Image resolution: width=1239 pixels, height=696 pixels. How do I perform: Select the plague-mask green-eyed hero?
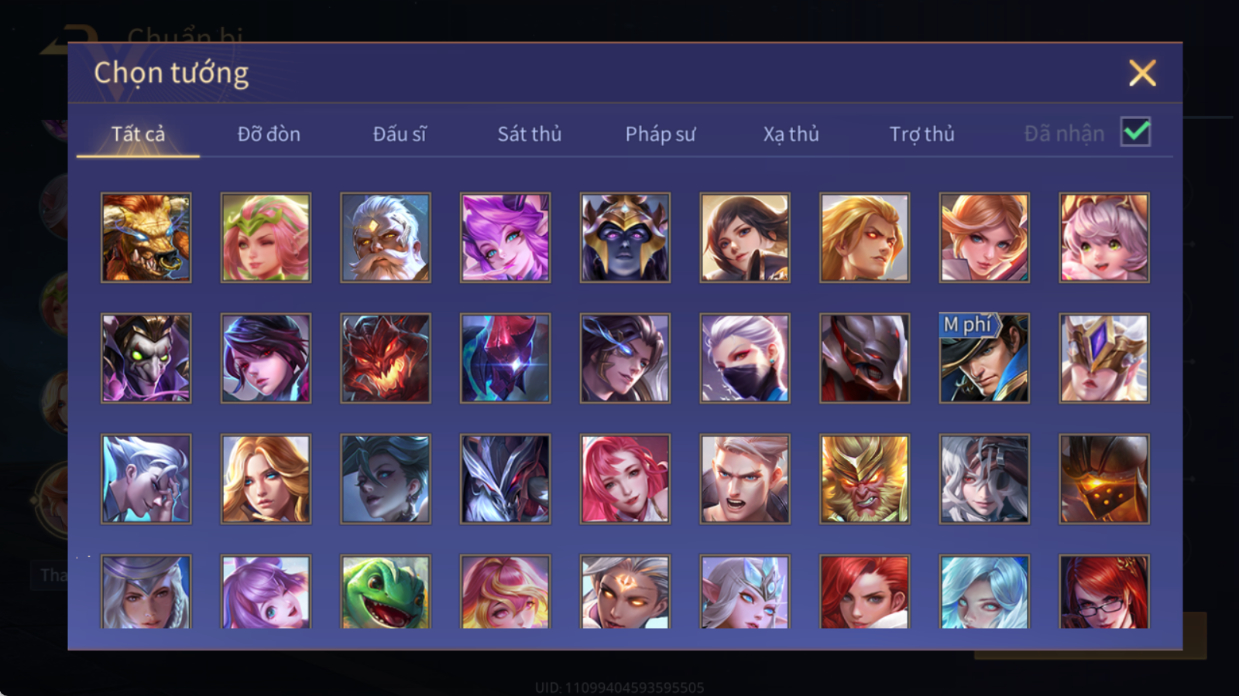146,358
